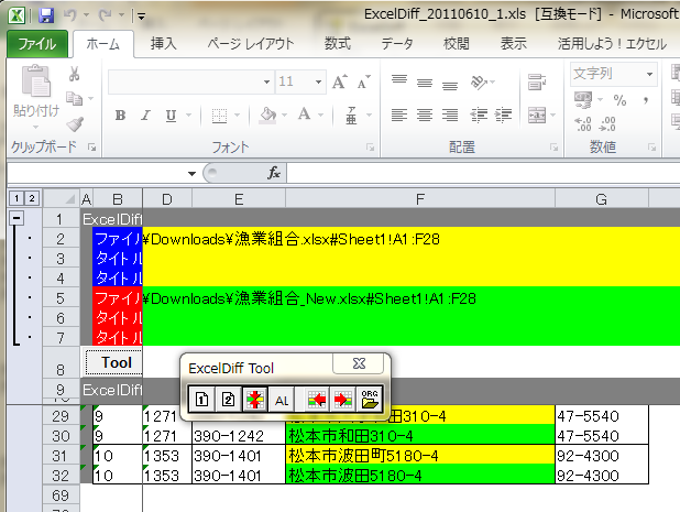Open the customize quick access toolbar arrow
This screenshot has height=512, width=680.
pos(141,16)
